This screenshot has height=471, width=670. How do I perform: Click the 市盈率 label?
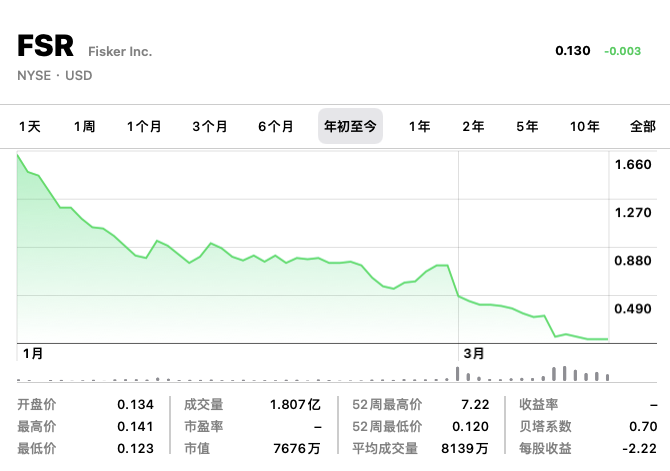coord(204,427)
